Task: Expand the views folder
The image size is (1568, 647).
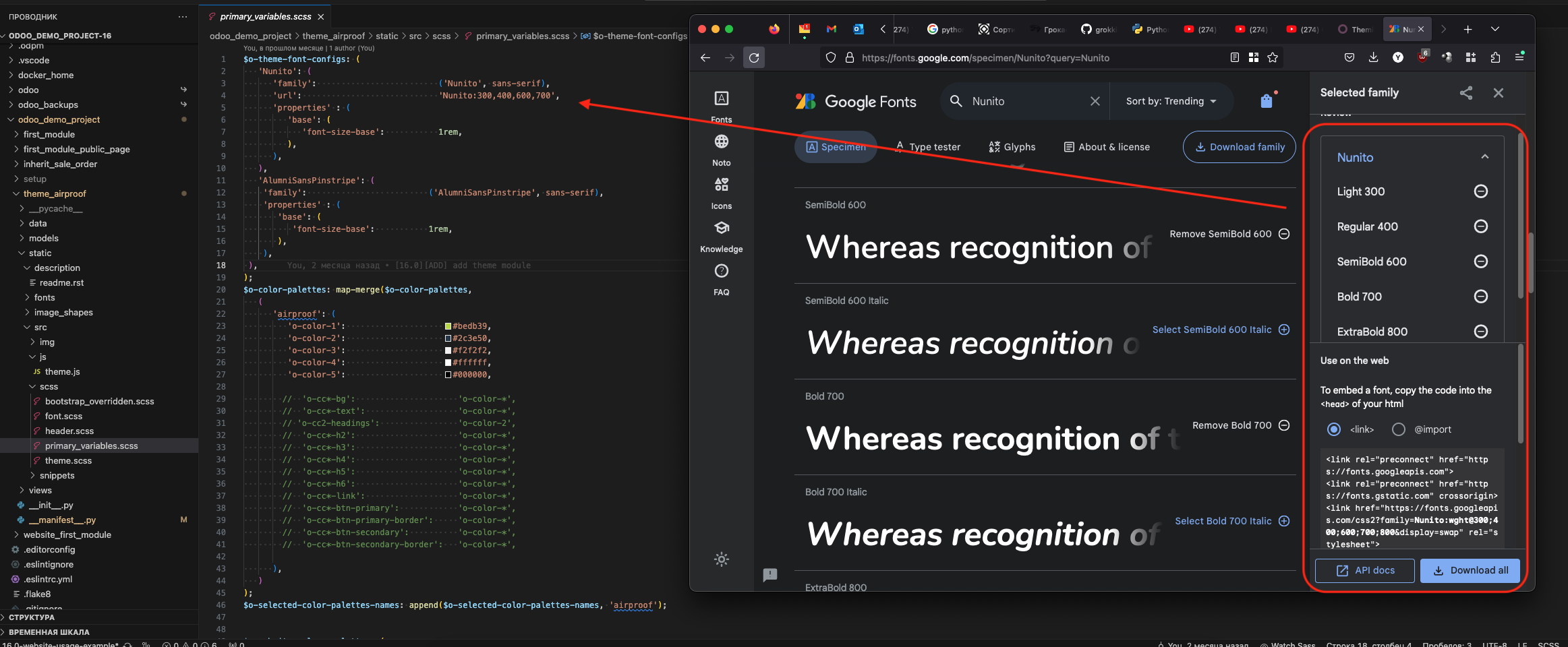Action: pyautogui.click(x=40, y=490)
